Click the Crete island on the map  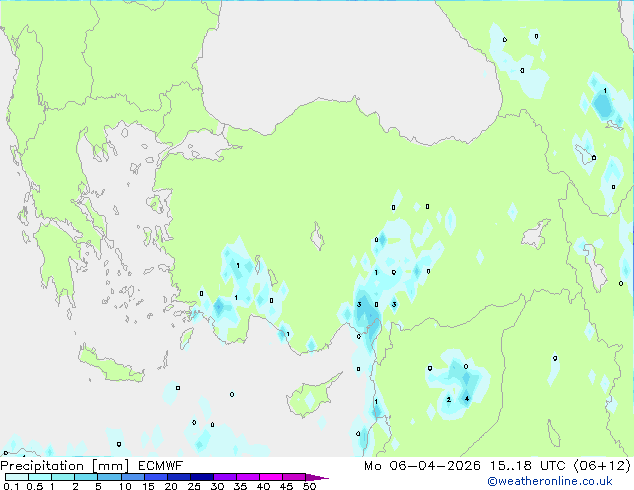(x=110, y=366)
